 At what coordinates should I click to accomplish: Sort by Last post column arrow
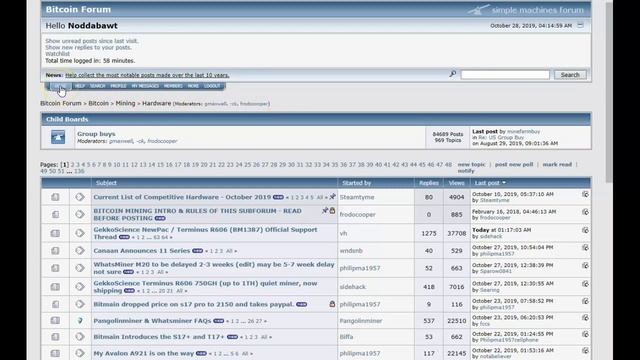(504, 183)
